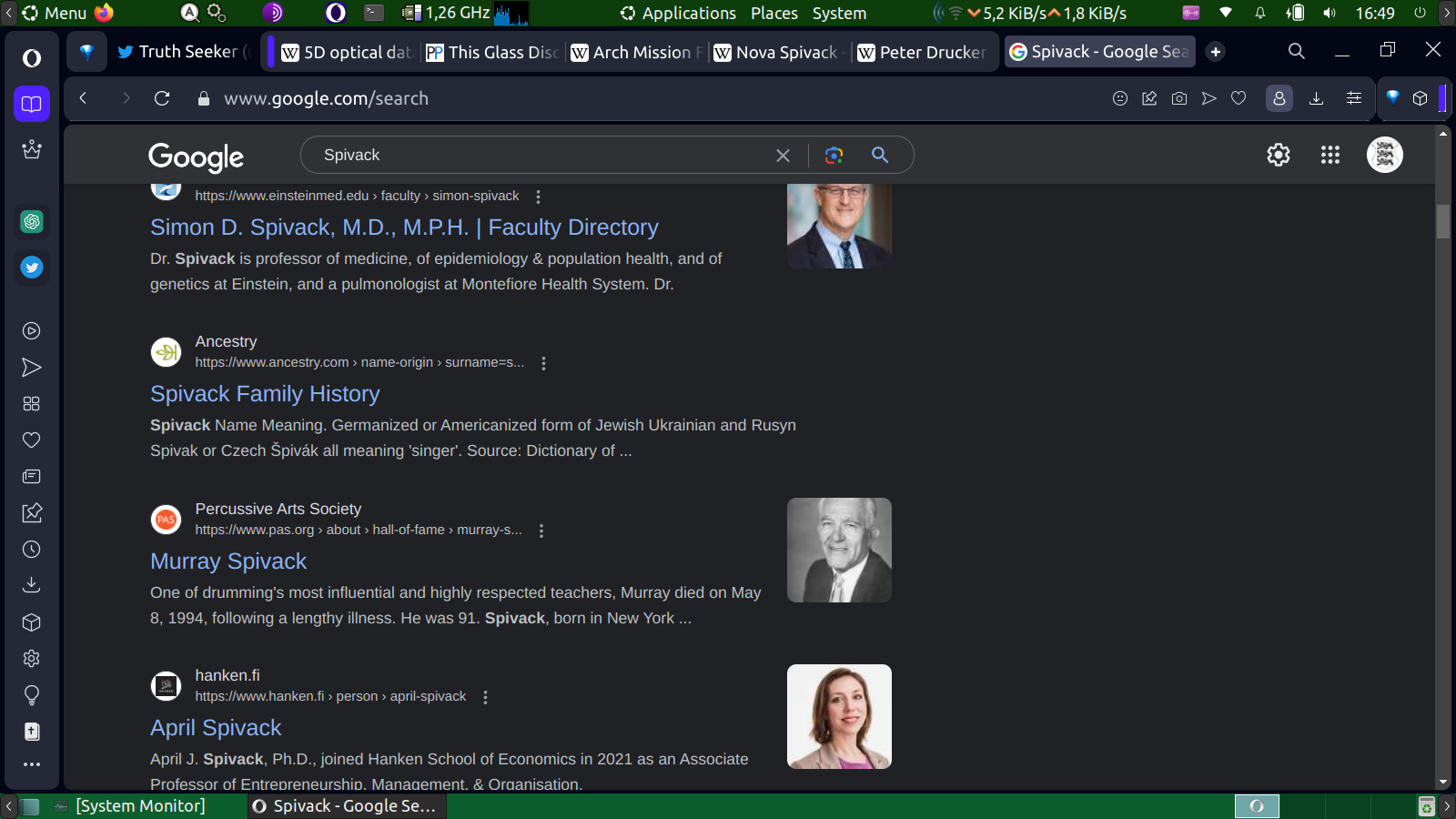Search by image with Google Lens icon
Viewport: 1456px width, 819px height.
834,156
